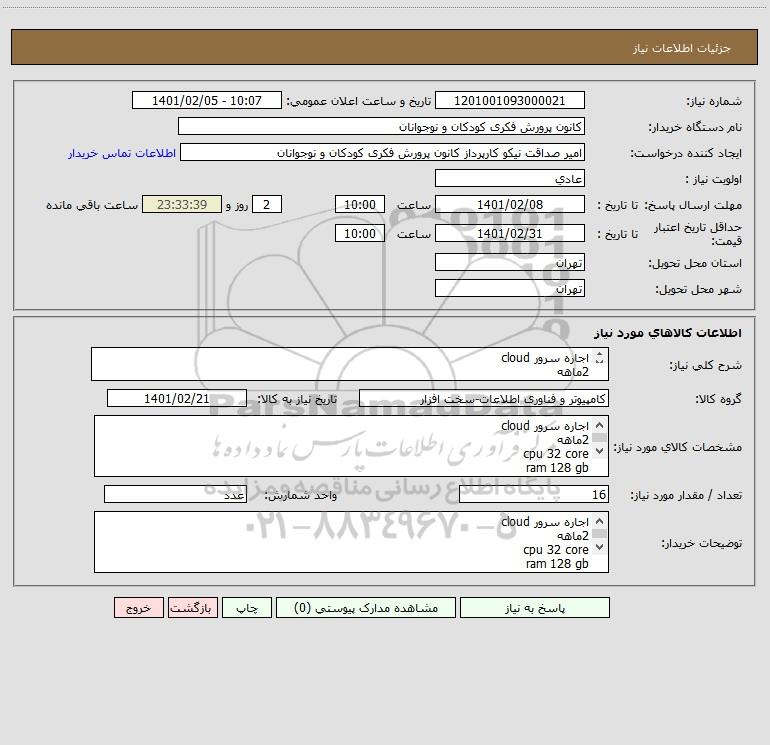Click the price validity date 1401/02/31

click(510, 233)
